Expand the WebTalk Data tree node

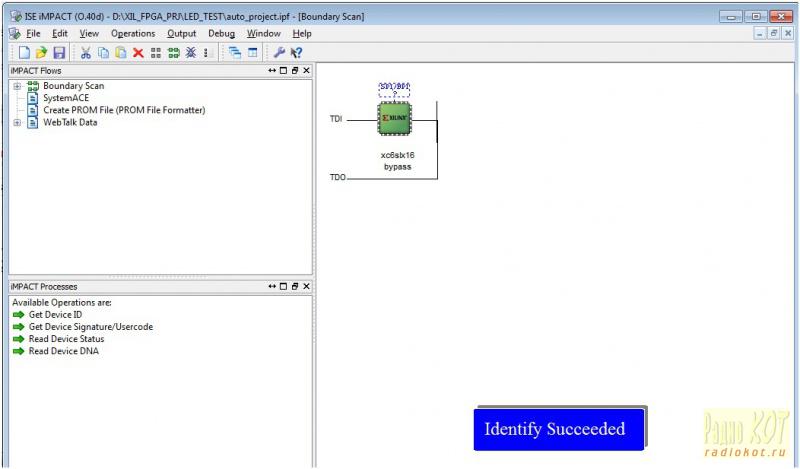point(17,122)
